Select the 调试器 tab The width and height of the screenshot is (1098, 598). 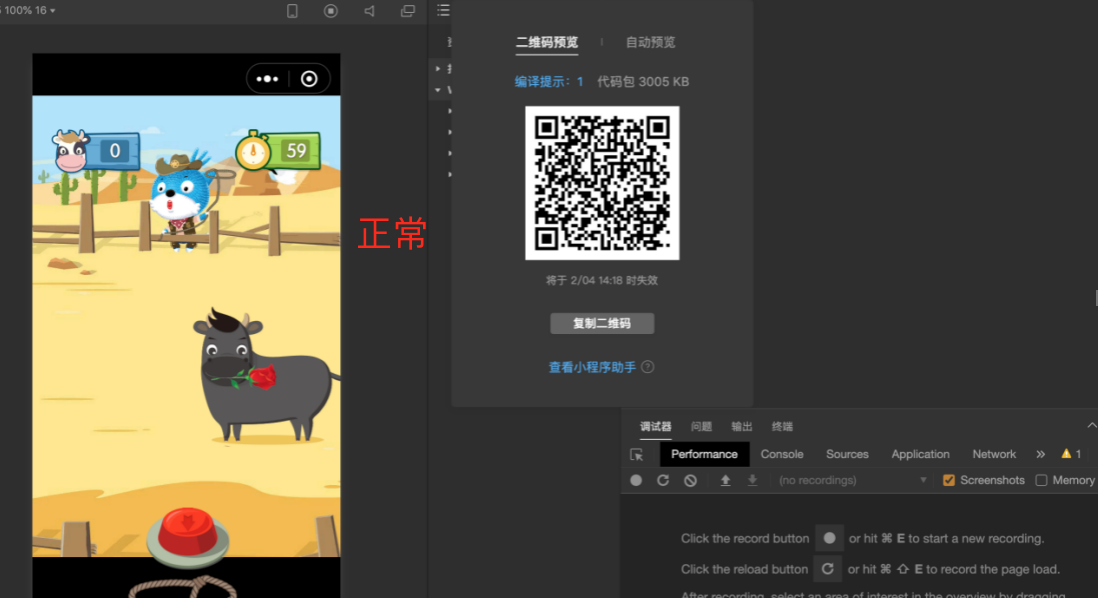pos(655,426)
